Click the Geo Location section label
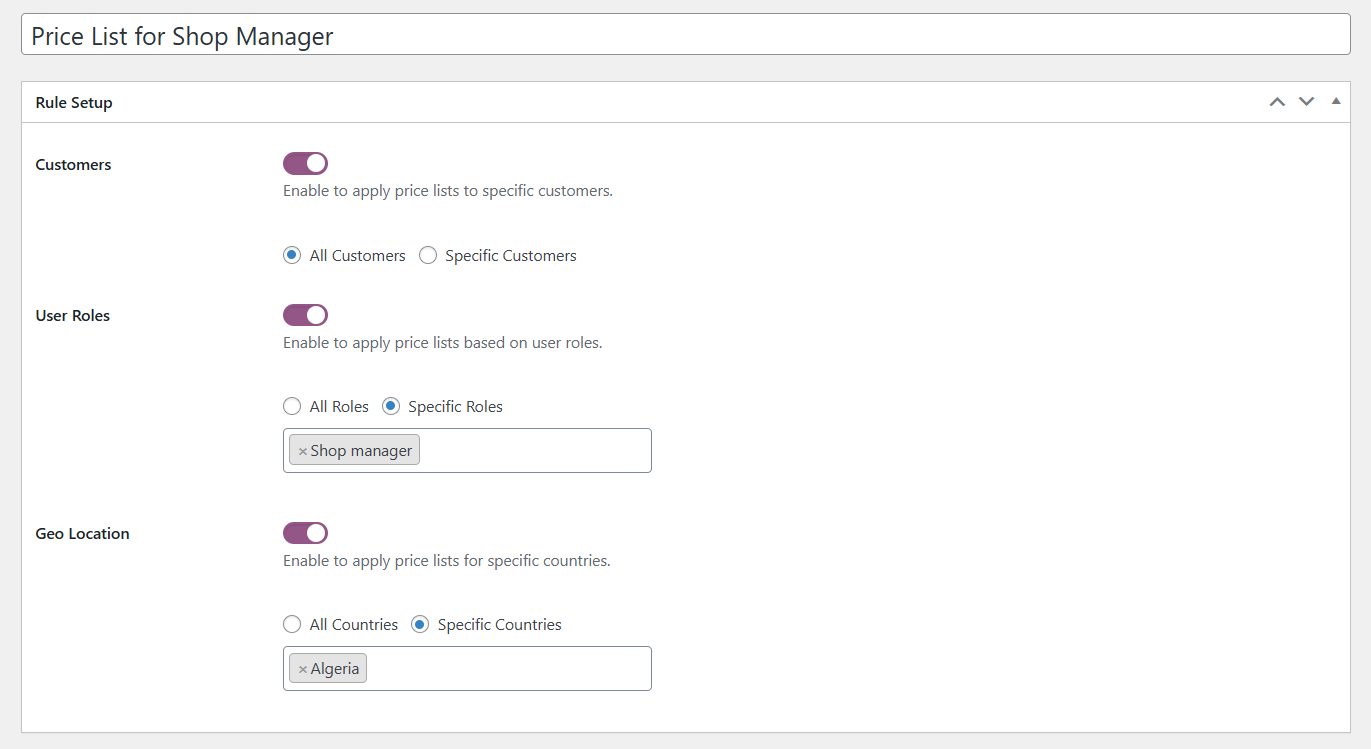This screenshot has height=749, width=1371. 82,533
